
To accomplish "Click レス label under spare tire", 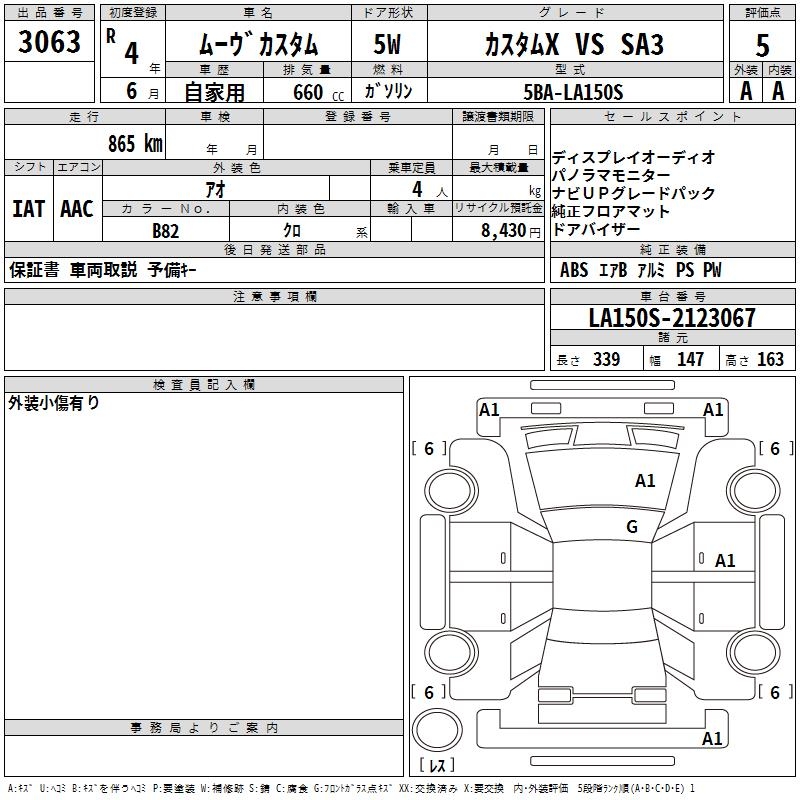I will 437,765.
